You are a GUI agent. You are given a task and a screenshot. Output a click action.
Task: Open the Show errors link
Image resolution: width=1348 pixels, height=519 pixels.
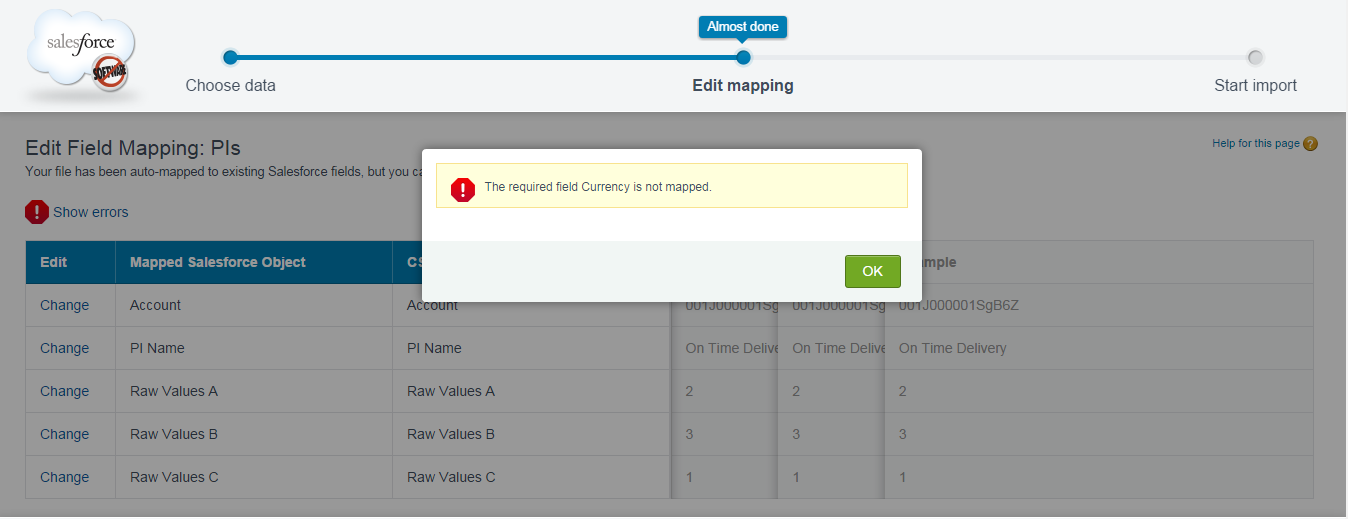pyautogui.click(x=90, y=212)
